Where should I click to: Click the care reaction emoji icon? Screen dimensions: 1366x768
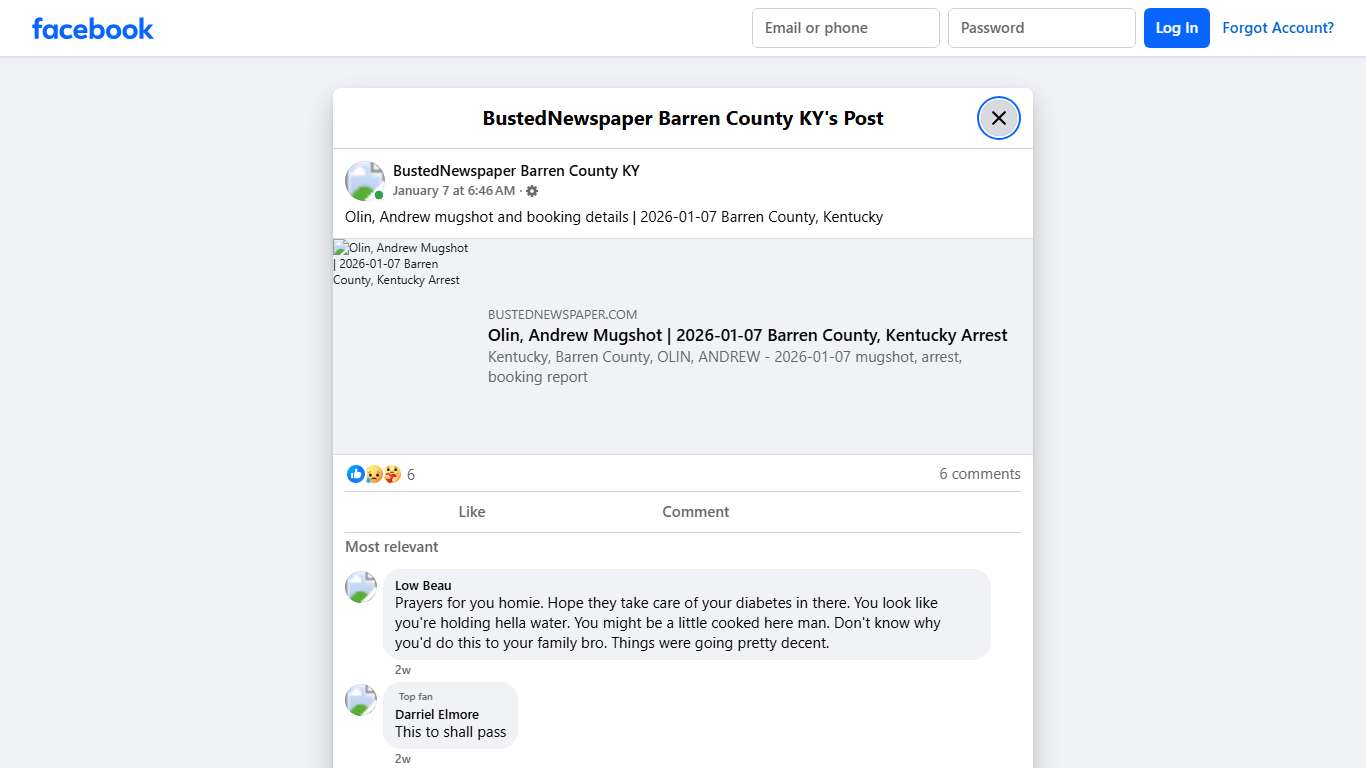[391, 474]
